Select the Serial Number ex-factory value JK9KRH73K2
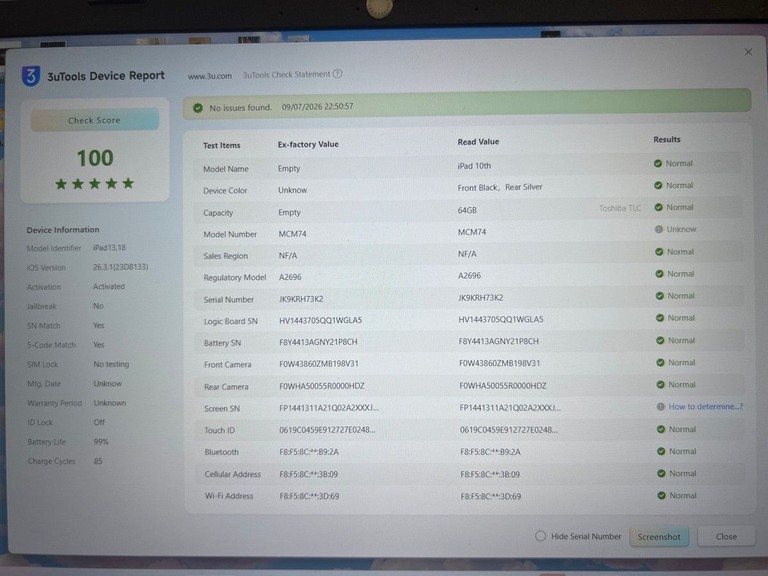Image resolution: width=768 pixels, height=576 pixels. (x=301, y=299)
